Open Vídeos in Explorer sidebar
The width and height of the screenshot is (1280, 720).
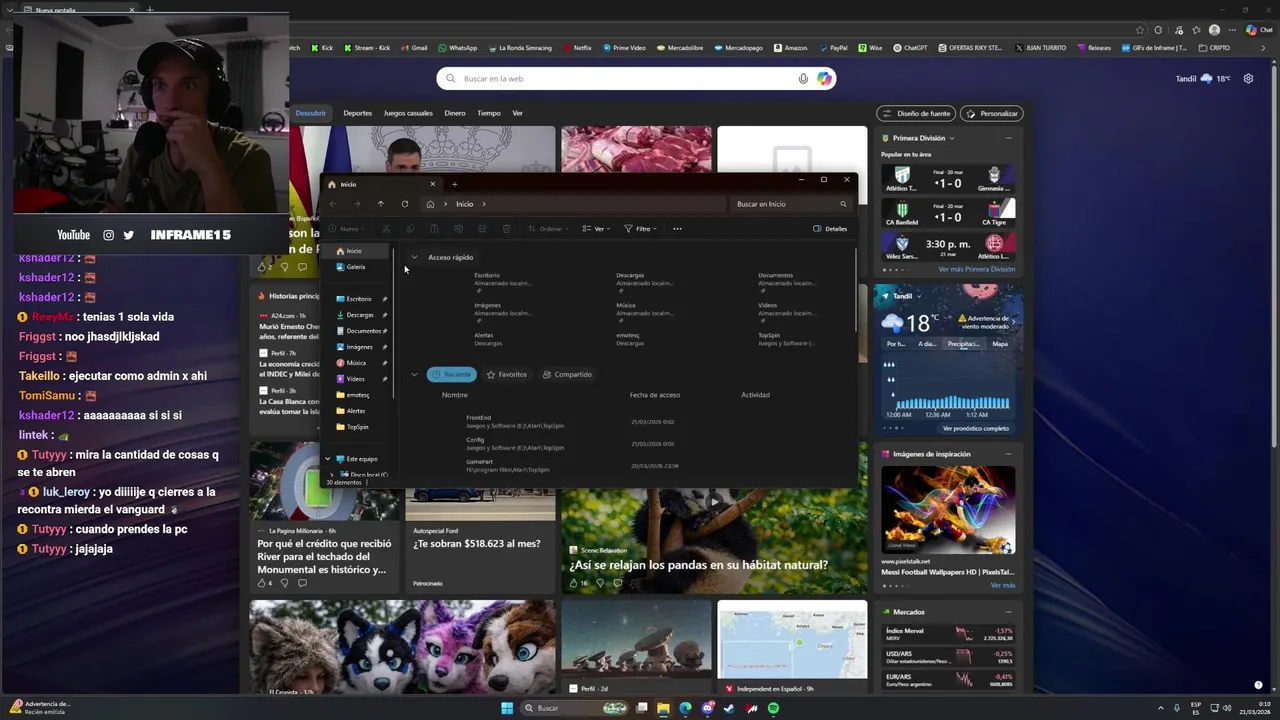point(355,379)
